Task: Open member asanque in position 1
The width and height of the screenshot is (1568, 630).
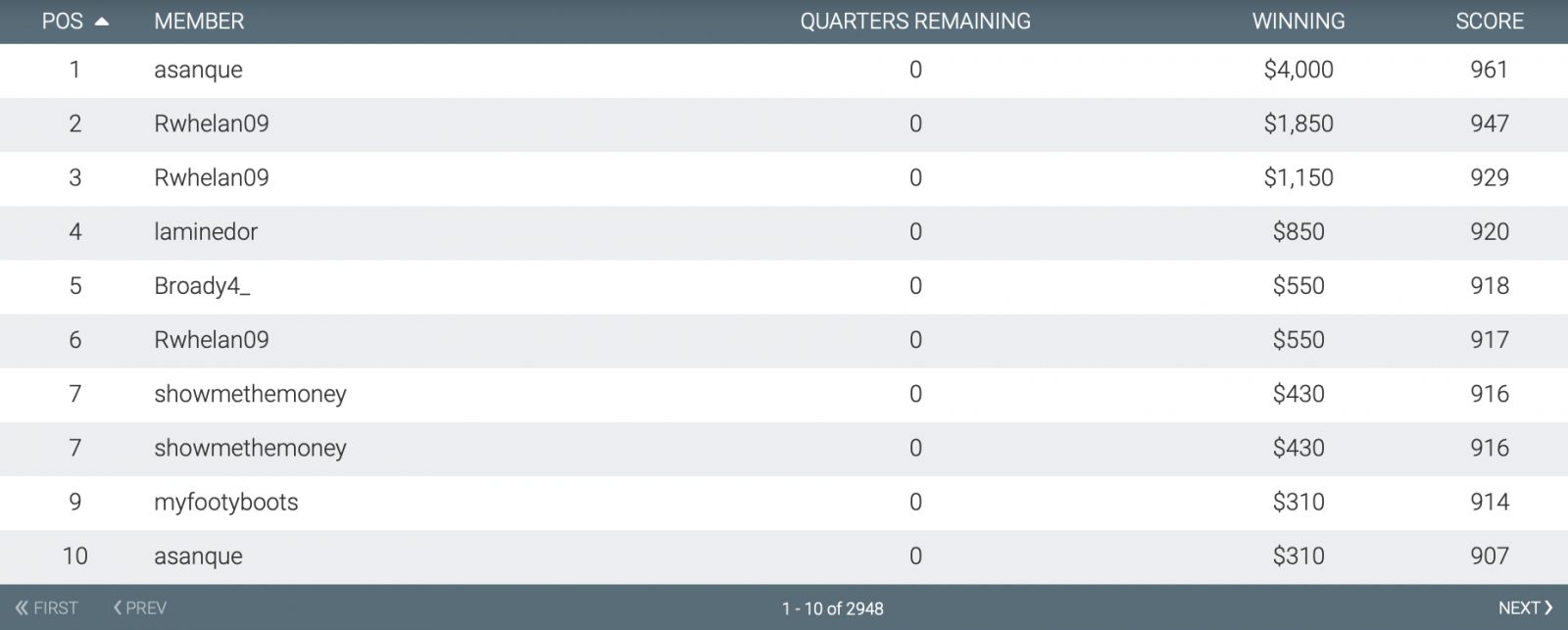Action: [198, 70]
